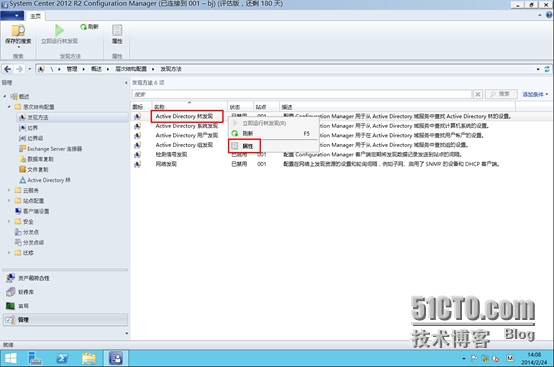Viewport: 554px width, 367px height.
Task: Click icon of Active Directory 用户发现 row
Action: [x=138, y=135]
